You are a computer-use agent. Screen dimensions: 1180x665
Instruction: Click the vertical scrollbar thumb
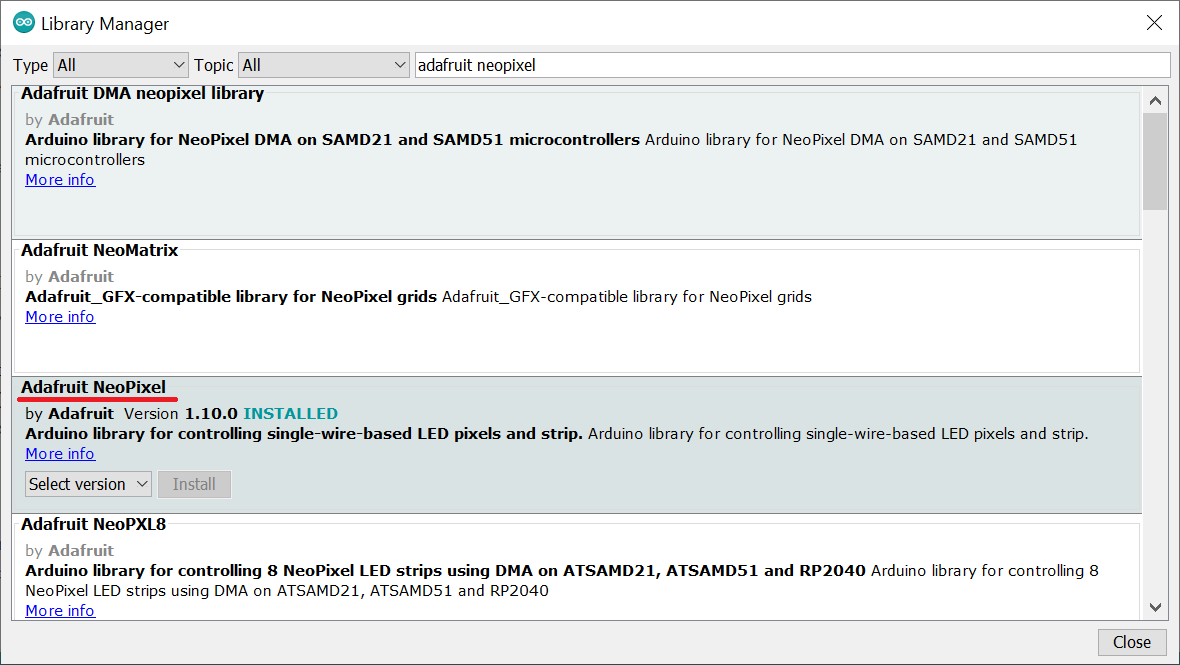point(1155,161)
